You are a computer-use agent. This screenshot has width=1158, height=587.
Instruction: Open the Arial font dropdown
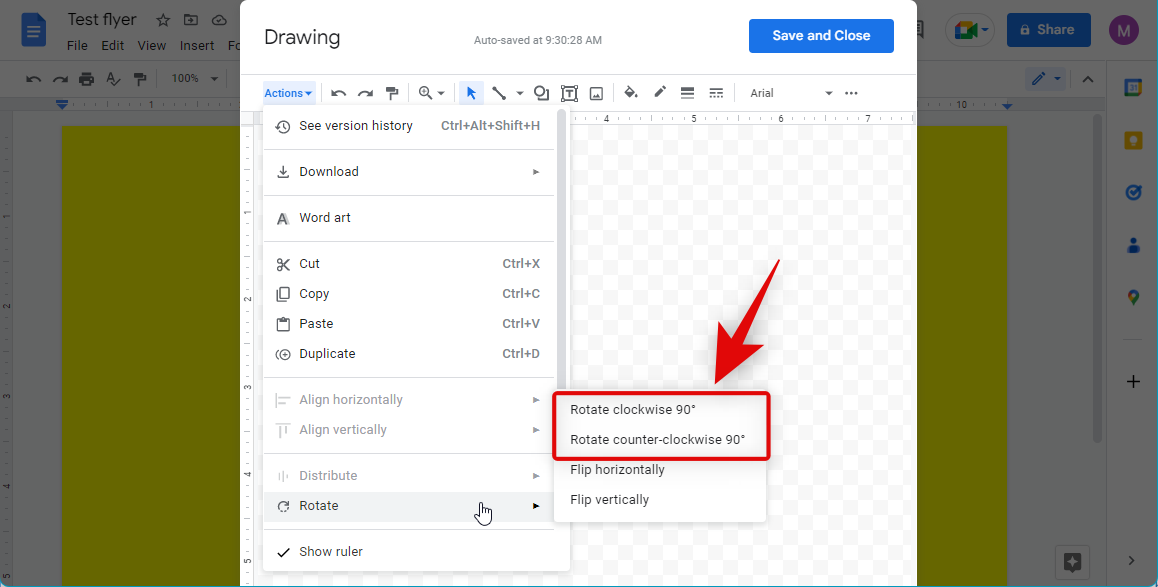(x=790, y=93)
